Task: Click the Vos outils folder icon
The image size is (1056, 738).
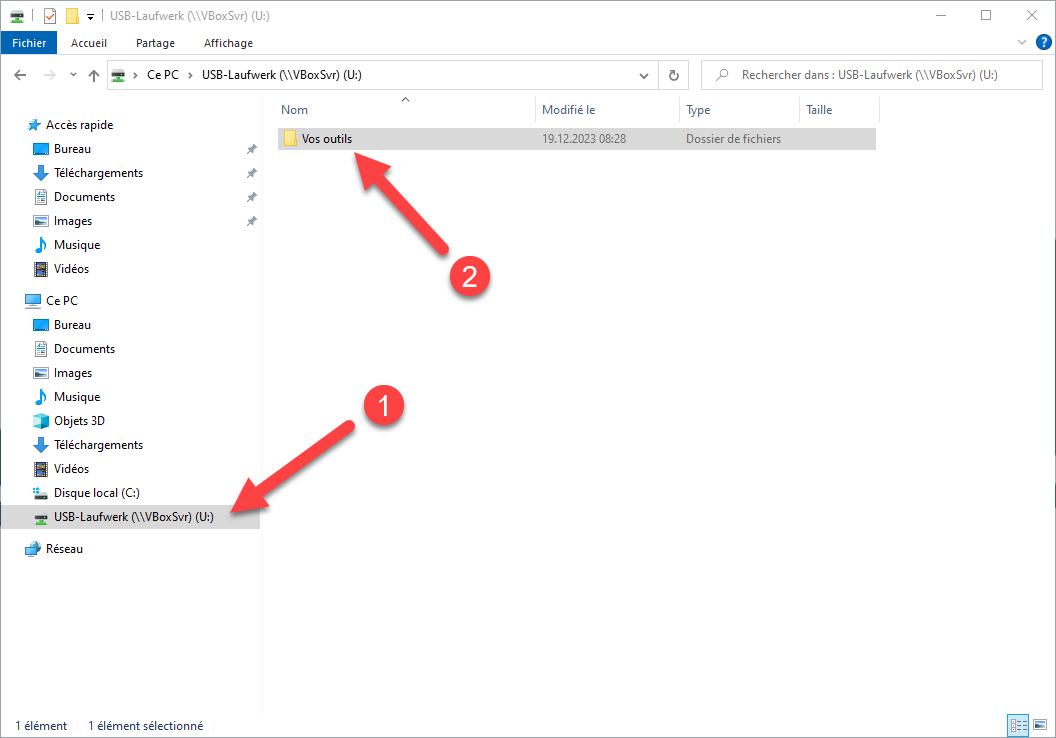Action: (290, 139)
